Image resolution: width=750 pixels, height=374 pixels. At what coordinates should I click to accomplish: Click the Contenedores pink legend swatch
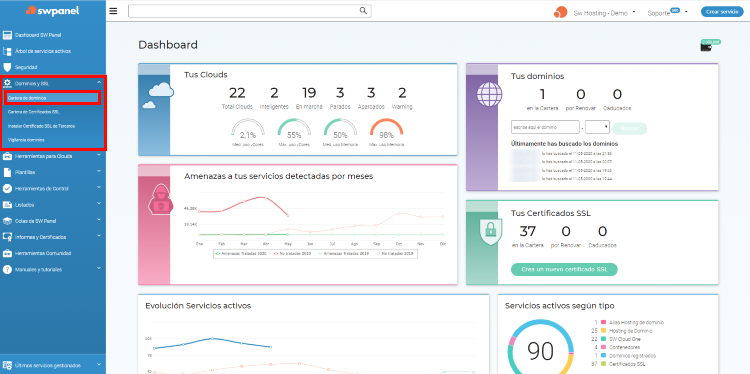point(604,347)
